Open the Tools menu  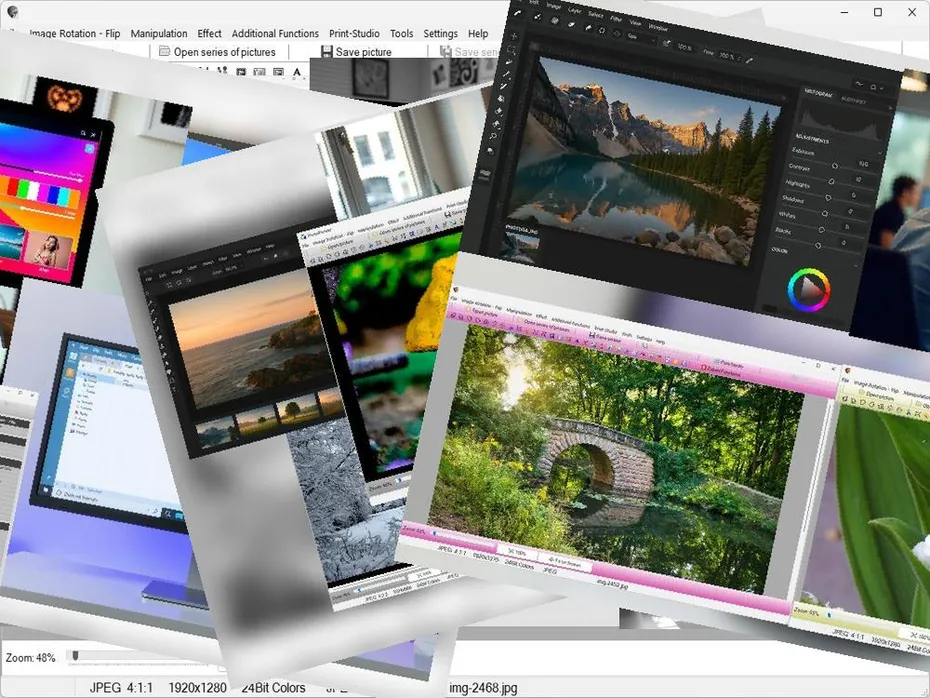(401, 33)
